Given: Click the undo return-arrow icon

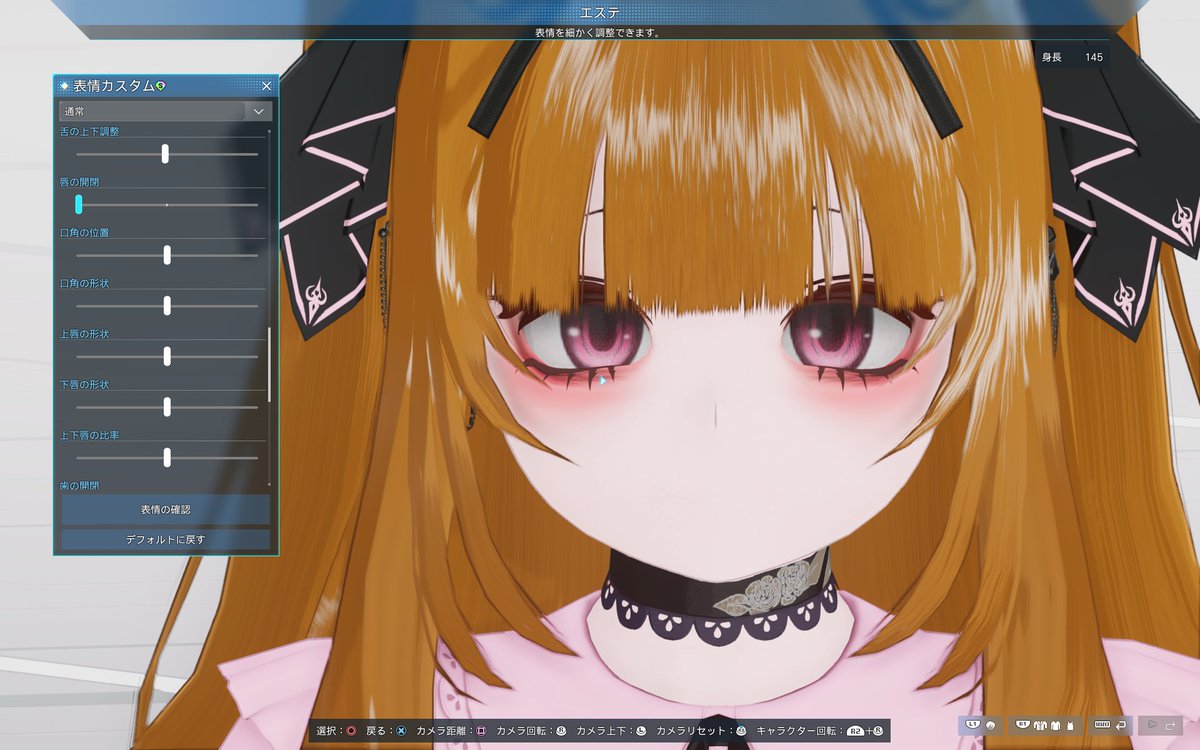Looking at the screenshot, I should [1120, 725].
